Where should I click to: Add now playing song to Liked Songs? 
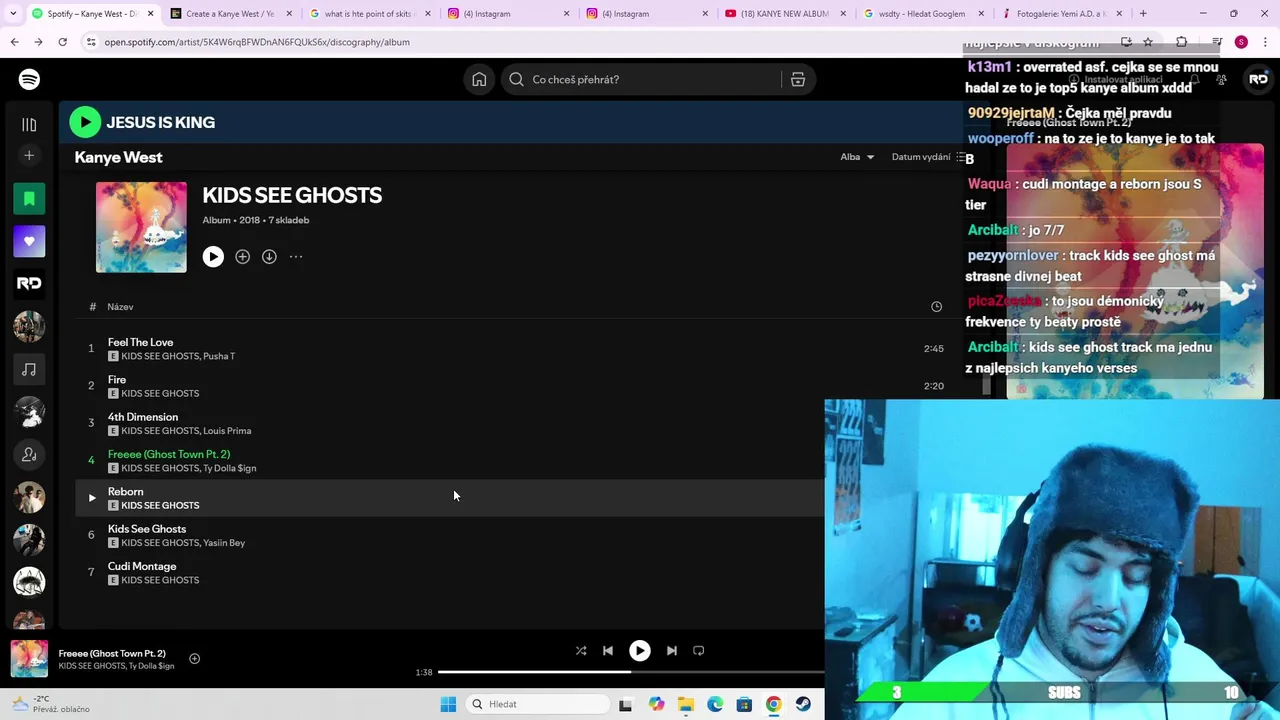tap(195, 658)
